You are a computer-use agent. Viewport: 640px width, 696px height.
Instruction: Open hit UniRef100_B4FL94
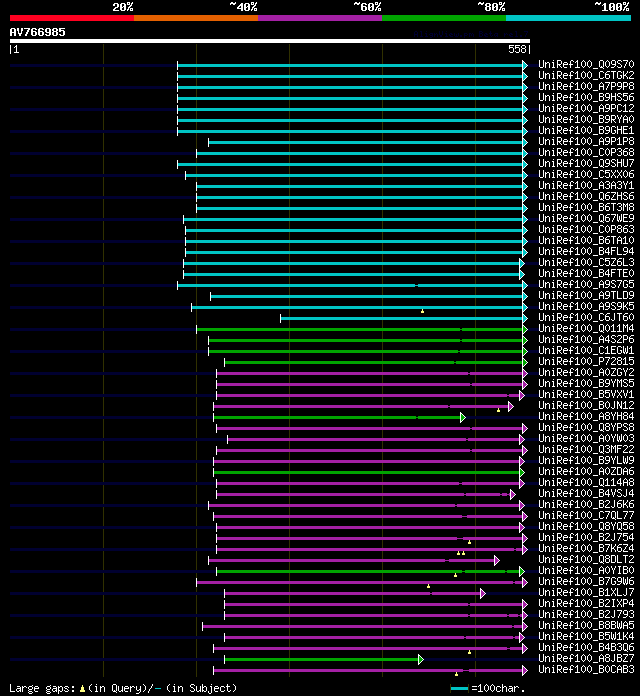(586, 252)
